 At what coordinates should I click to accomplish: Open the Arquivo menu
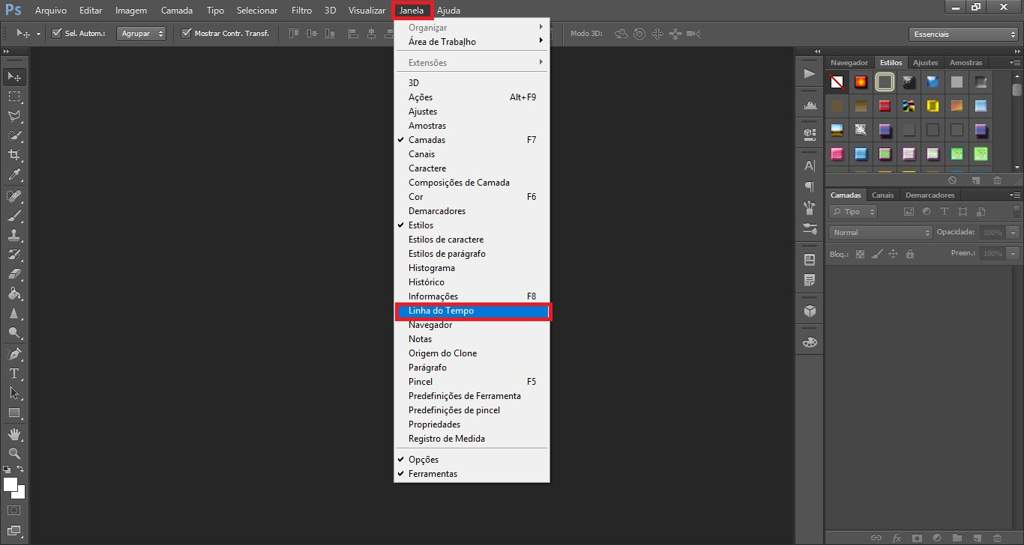[x=51, y=10]
